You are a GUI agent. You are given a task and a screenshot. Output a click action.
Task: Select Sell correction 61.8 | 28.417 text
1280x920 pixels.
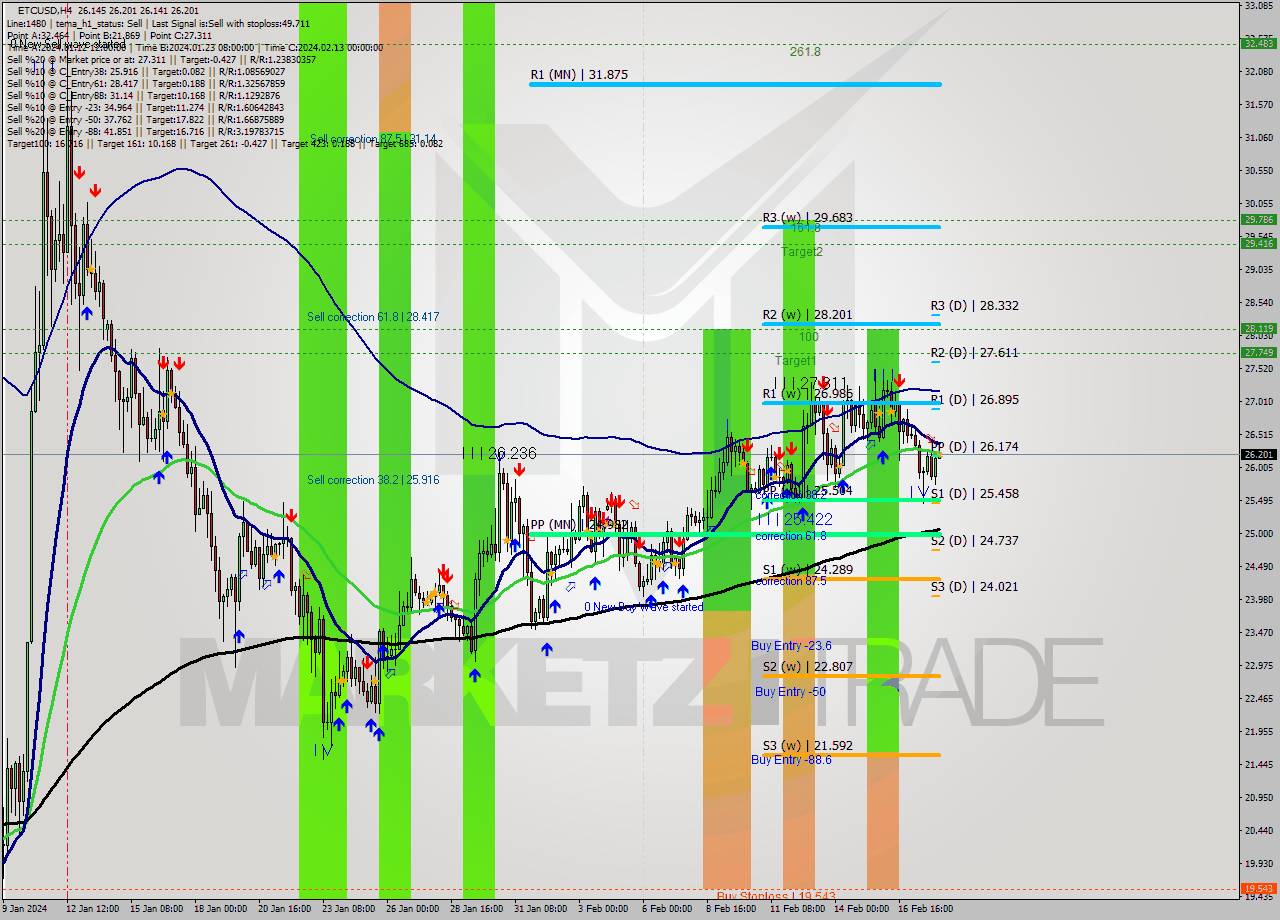click(373, 317)
